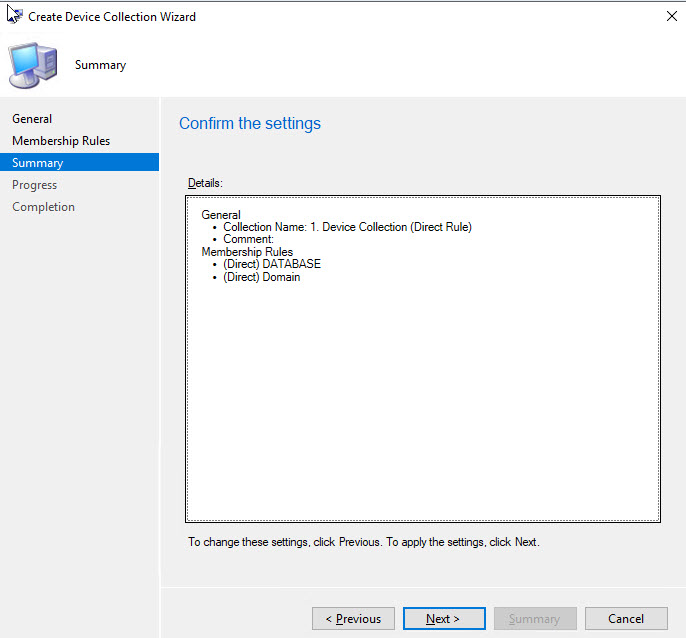Click the General heading inside the details box
Viewport: 686px width, 638px height.
point(221,215)
